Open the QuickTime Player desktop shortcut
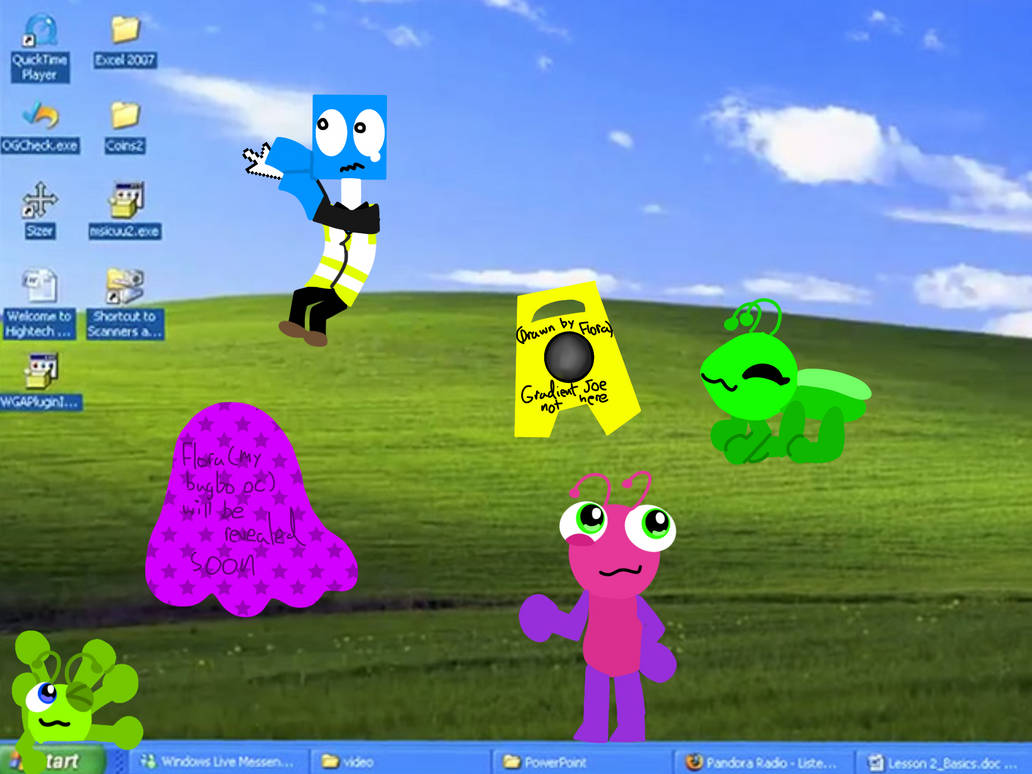This screenshot has height=774, width=1032. coord(39,48)
